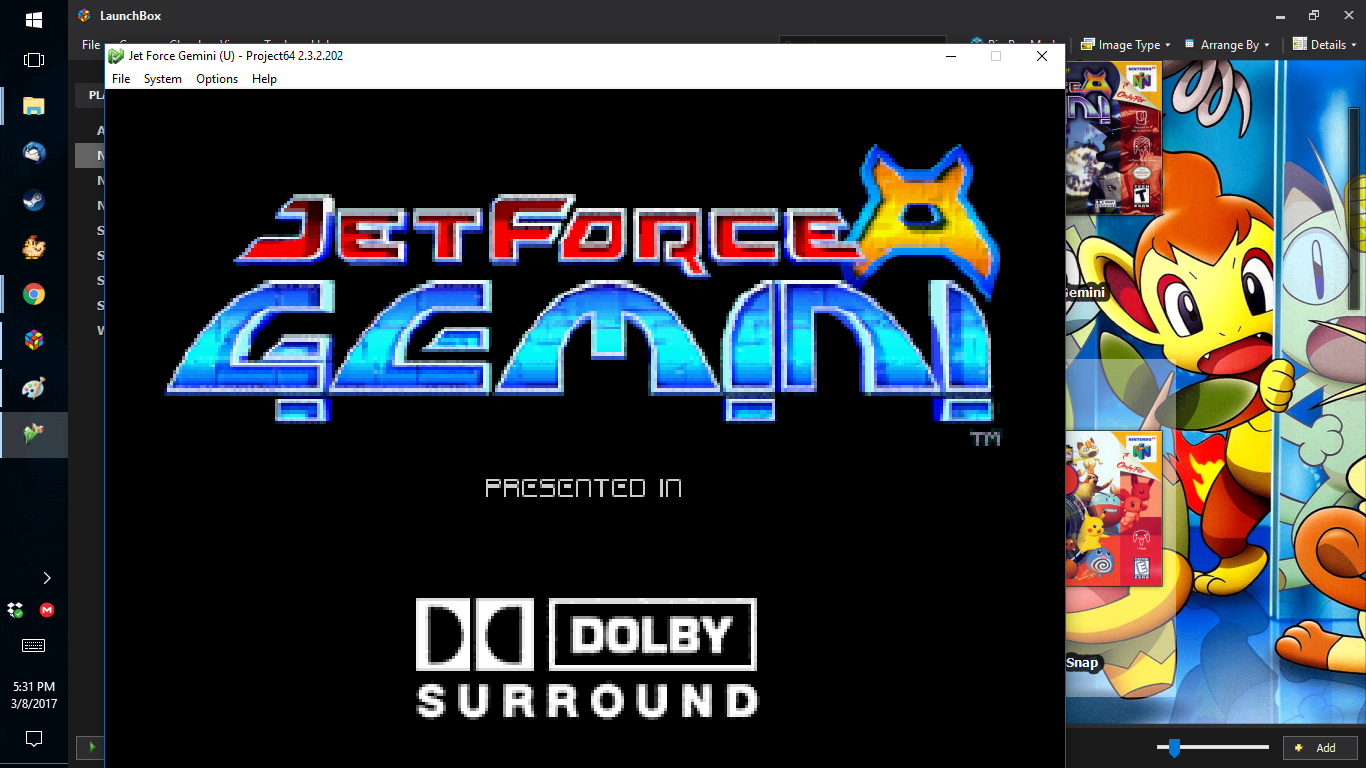This screenshot has width=1366, height=768.
Task: Select the Jet Force Gemini box art
Action: [1113, 138]
